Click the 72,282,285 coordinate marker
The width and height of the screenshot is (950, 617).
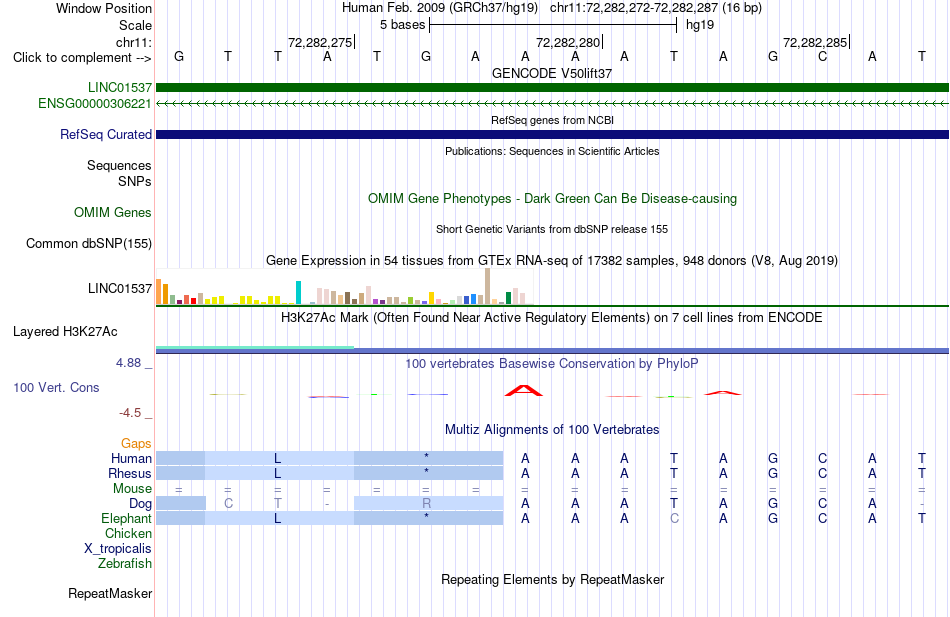click(x=815, y=42)
